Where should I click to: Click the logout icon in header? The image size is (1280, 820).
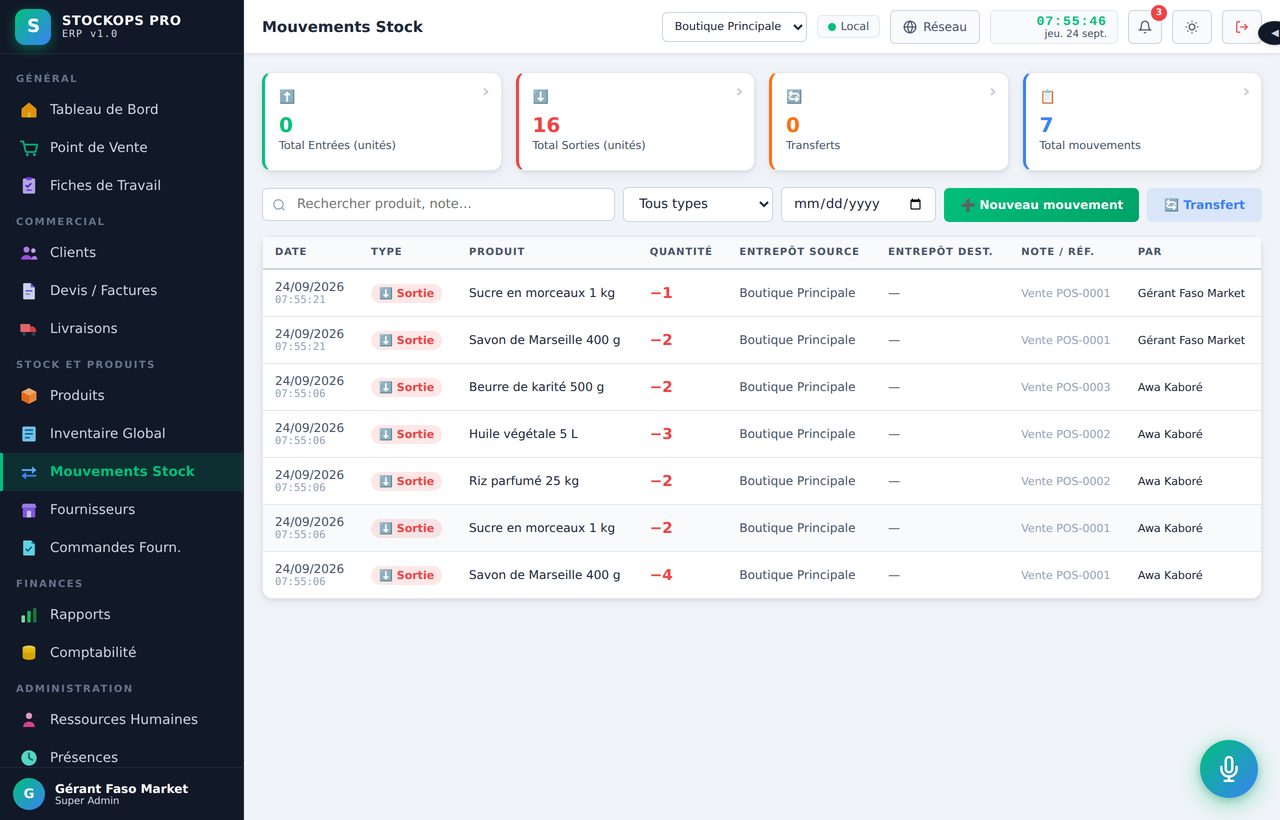[x=1242, y=27]
